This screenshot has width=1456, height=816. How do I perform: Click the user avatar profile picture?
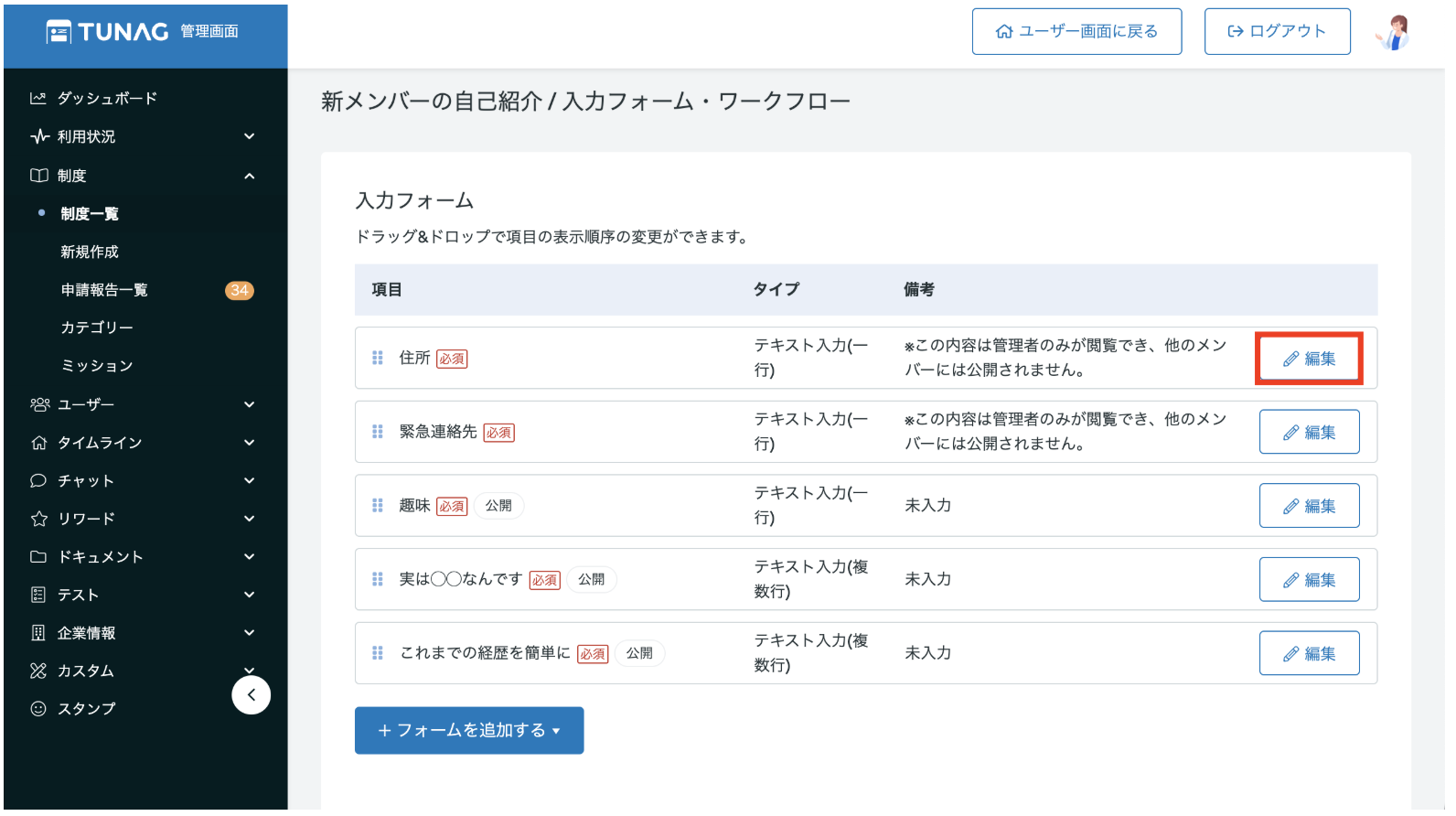[x=1394, y=32]
